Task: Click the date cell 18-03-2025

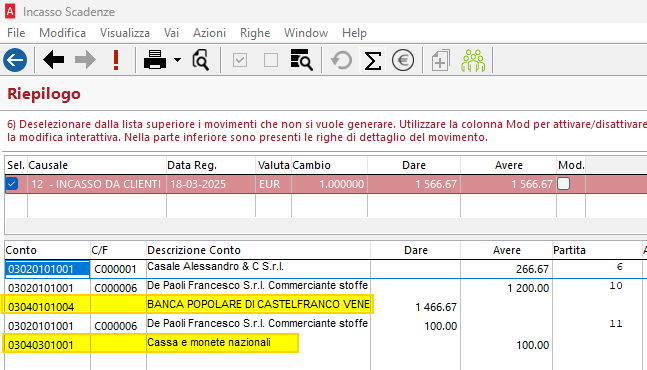Action: coord(211,184)
